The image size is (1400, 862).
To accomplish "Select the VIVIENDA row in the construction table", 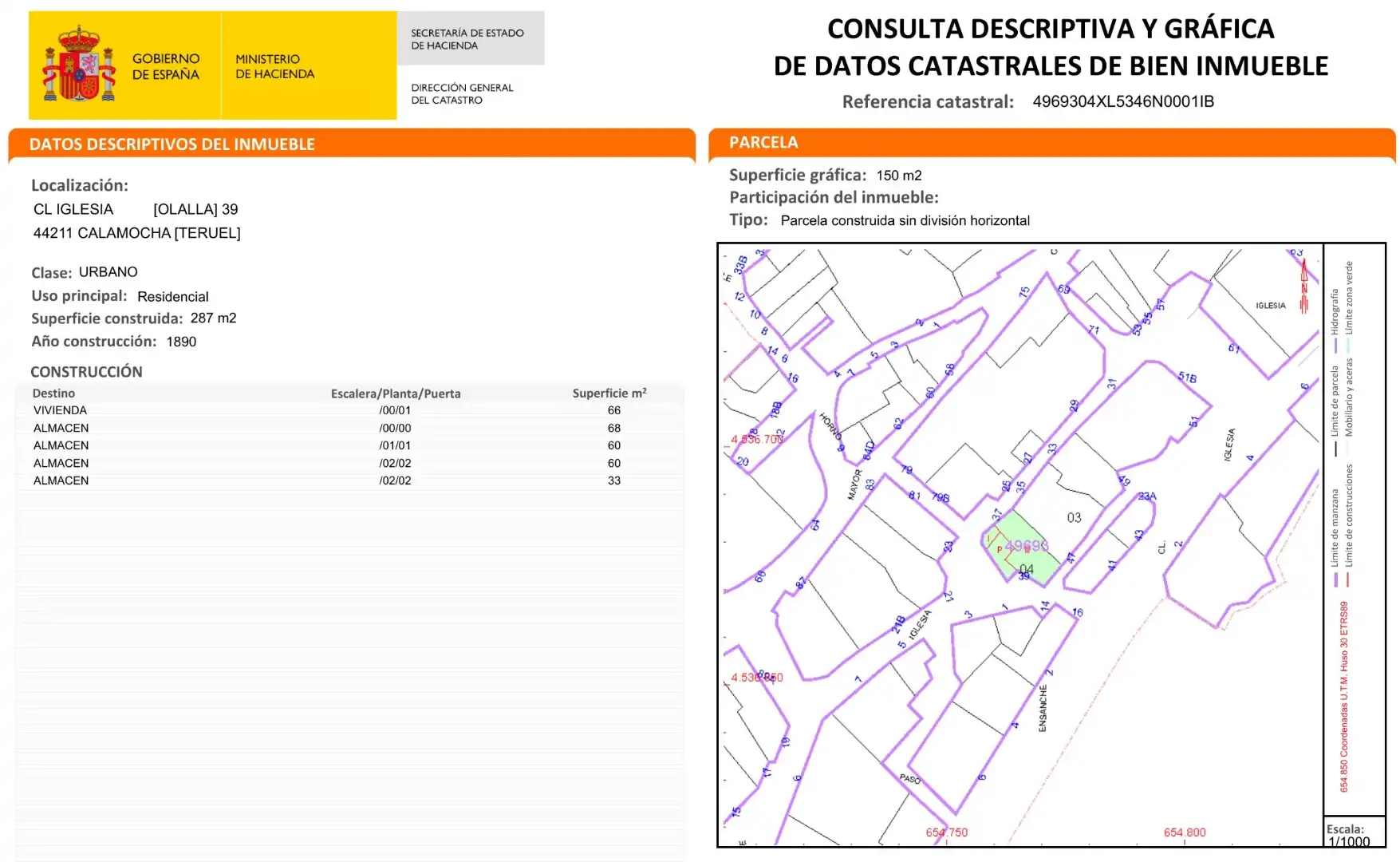I will coord(349,410).
